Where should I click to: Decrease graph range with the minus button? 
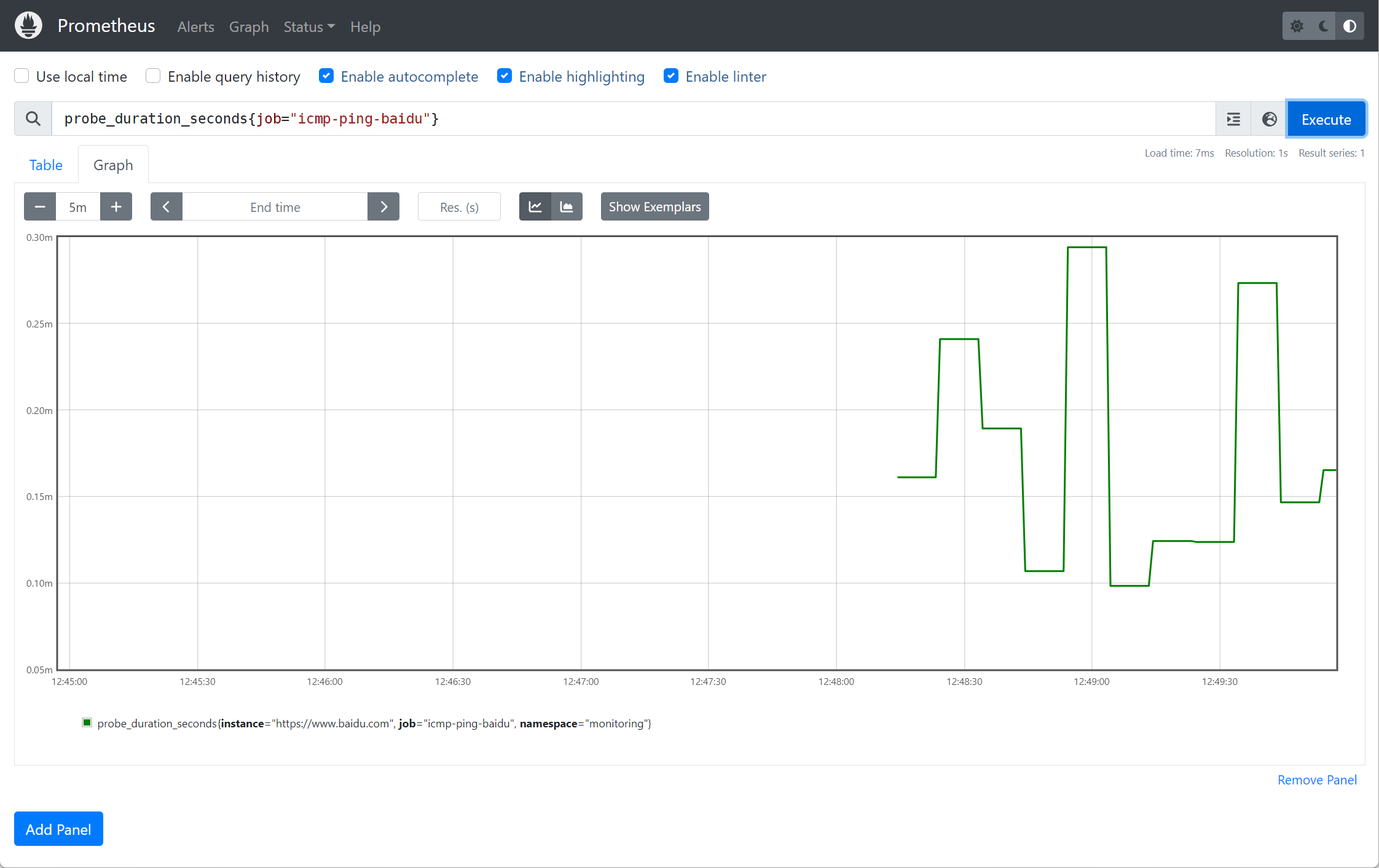[x=40, y=207]
